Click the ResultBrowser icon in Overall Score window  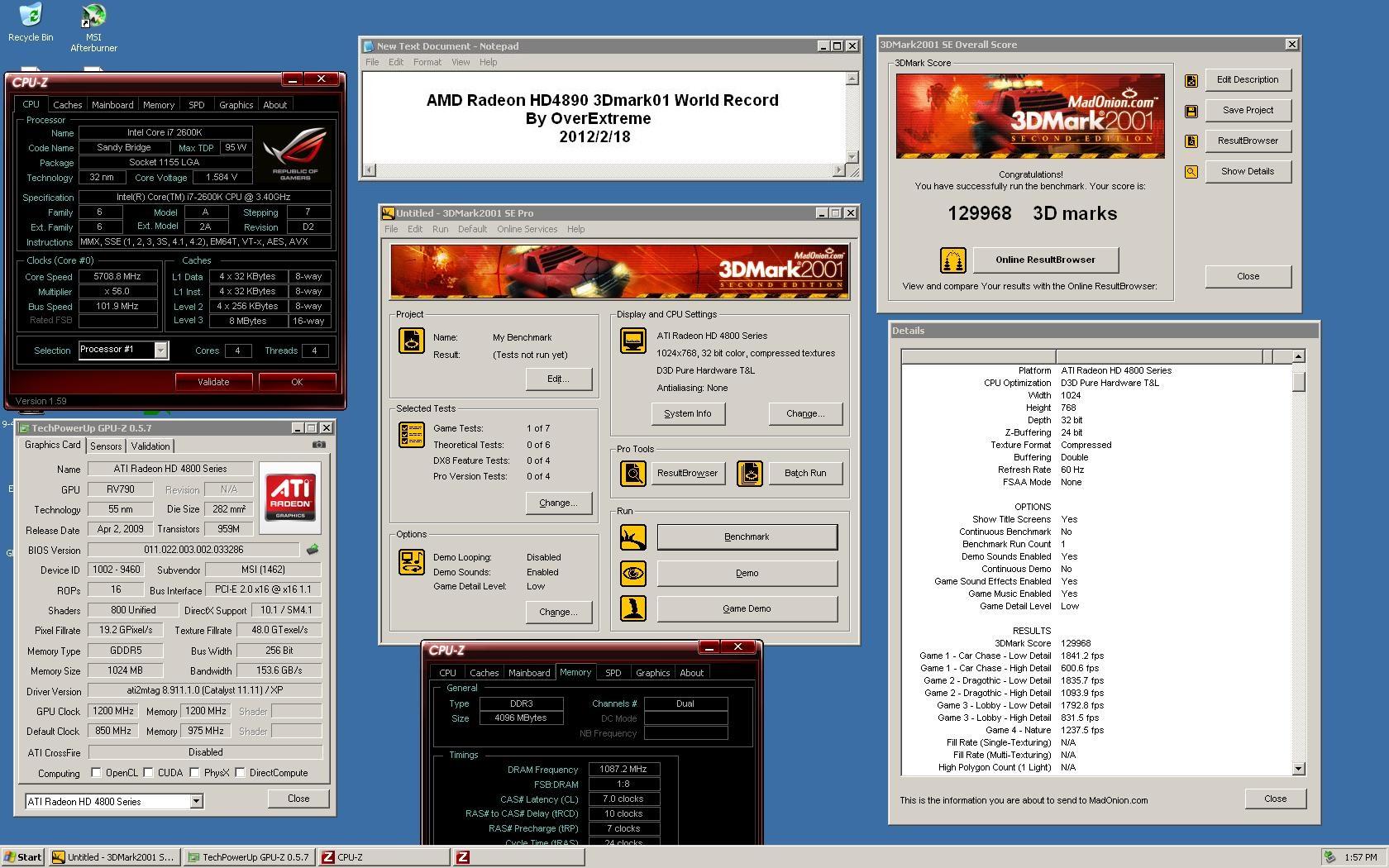(x=1191, y=141)
